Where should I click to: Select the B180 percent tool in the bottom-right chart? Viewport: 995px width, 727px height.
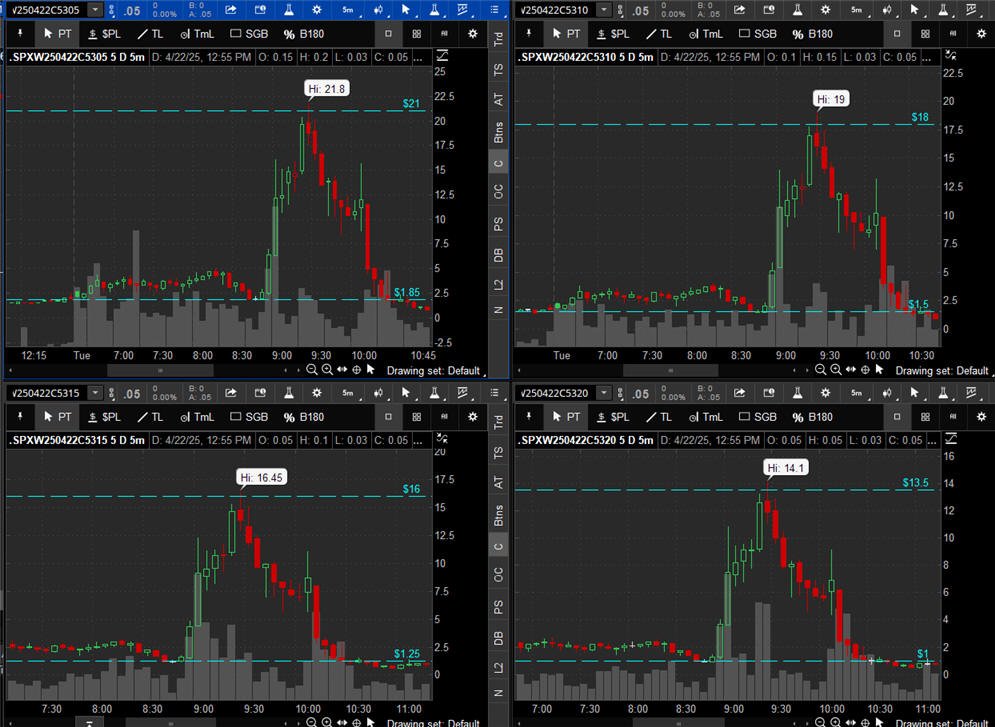(x=810, y=417)
